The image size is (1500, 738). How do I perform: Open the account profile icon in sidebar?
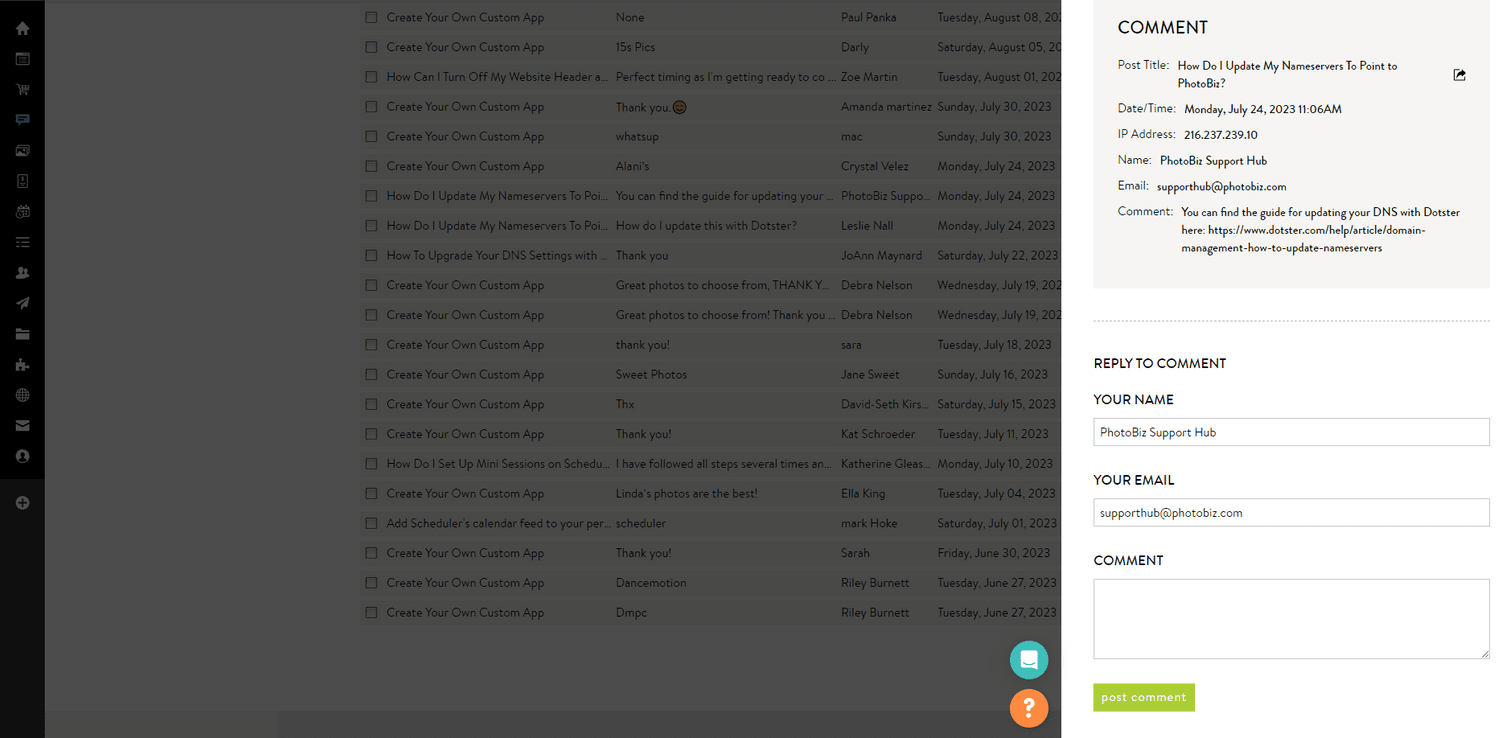click(22, 456)
